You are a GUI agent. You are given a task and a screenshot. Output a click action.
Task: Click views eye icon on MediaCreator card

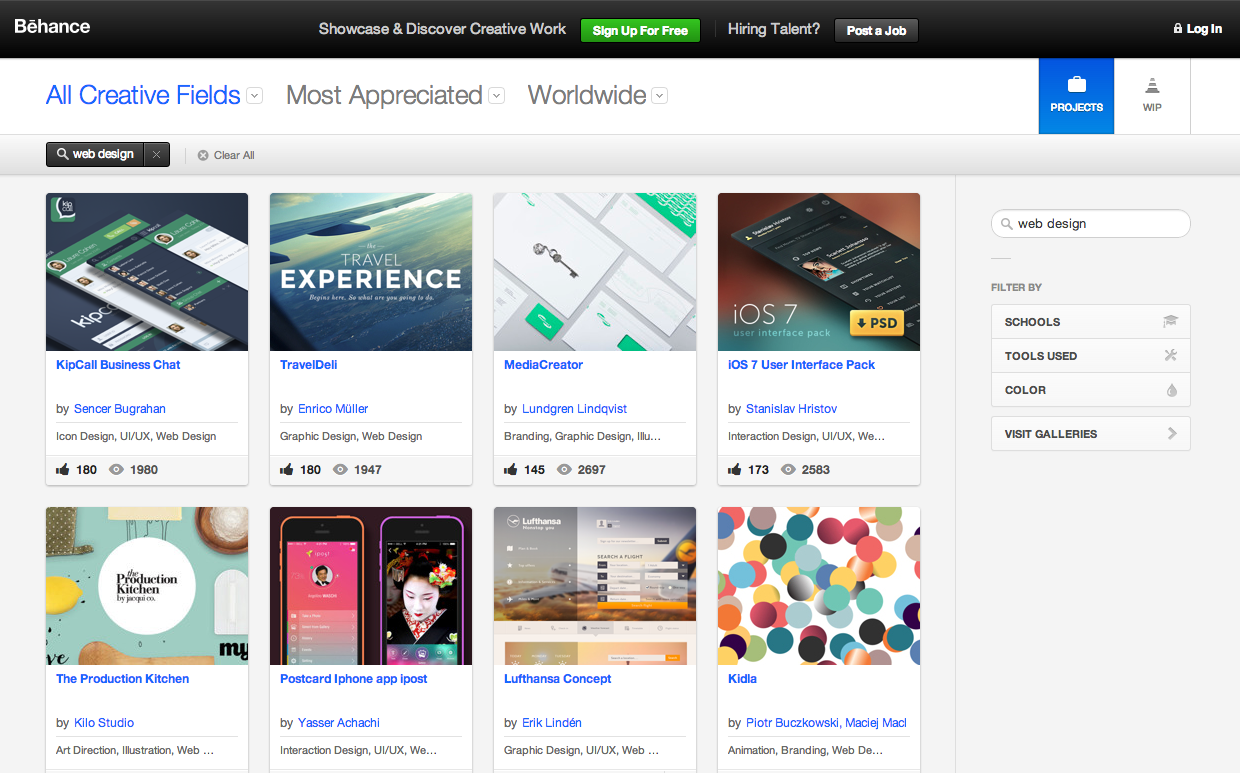coord(564,469)
